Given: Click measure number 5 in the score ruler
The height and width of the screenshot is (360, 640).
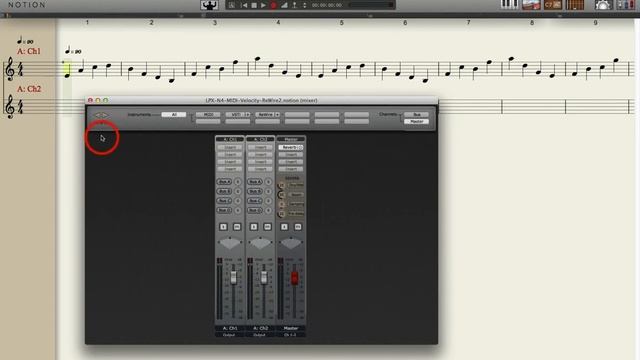Looking at the screenshot, I should 341,22.
